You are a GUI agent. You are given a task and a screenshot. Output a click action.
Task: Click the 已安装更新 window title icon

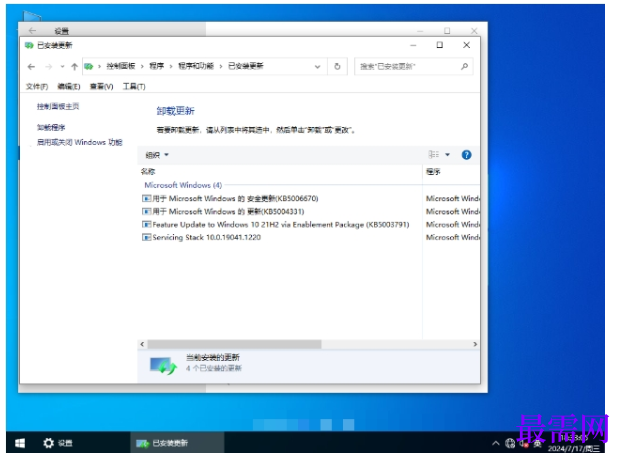pos(29,45)
